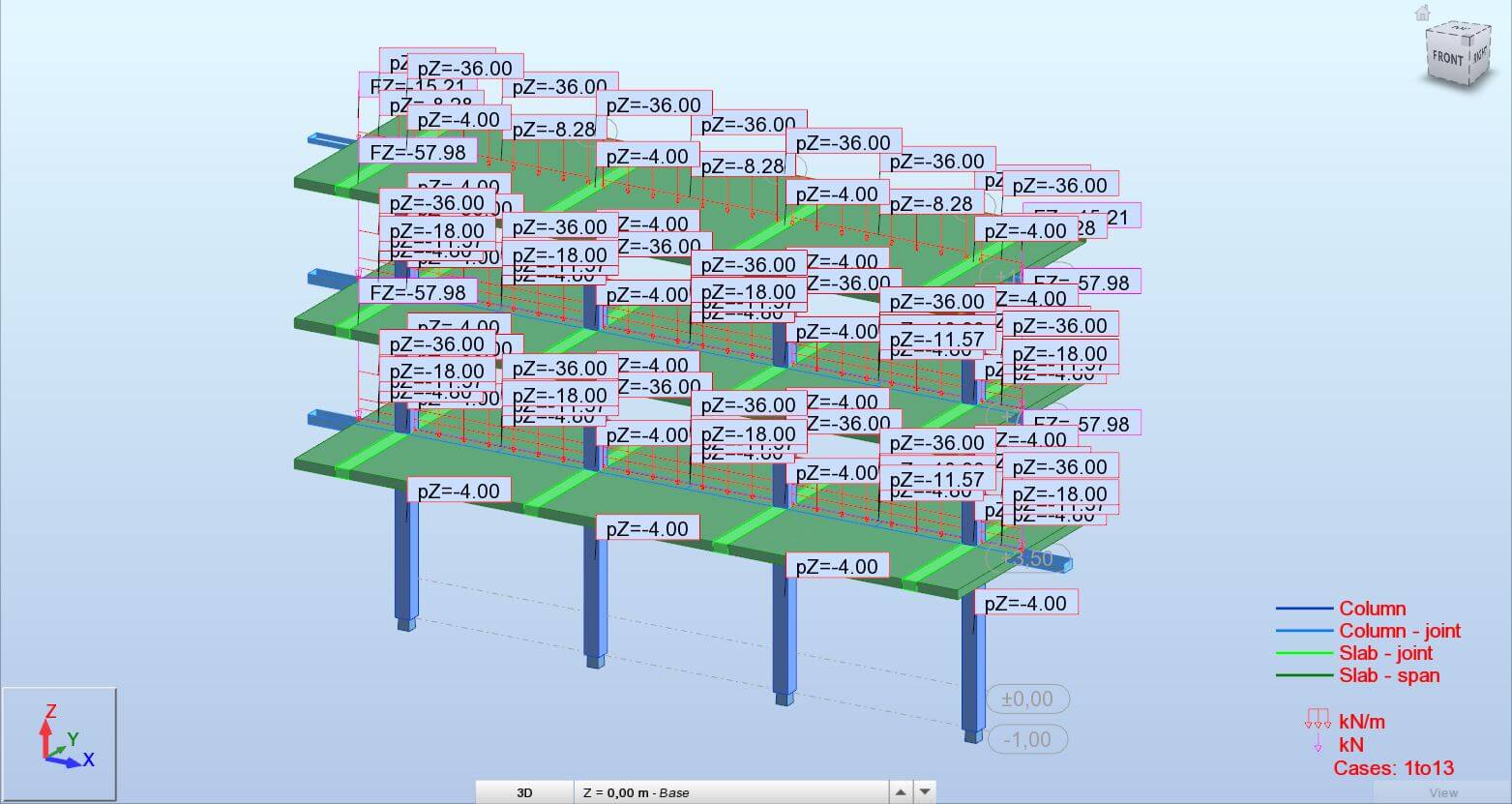Open level list with down arrow

point(925,792)
